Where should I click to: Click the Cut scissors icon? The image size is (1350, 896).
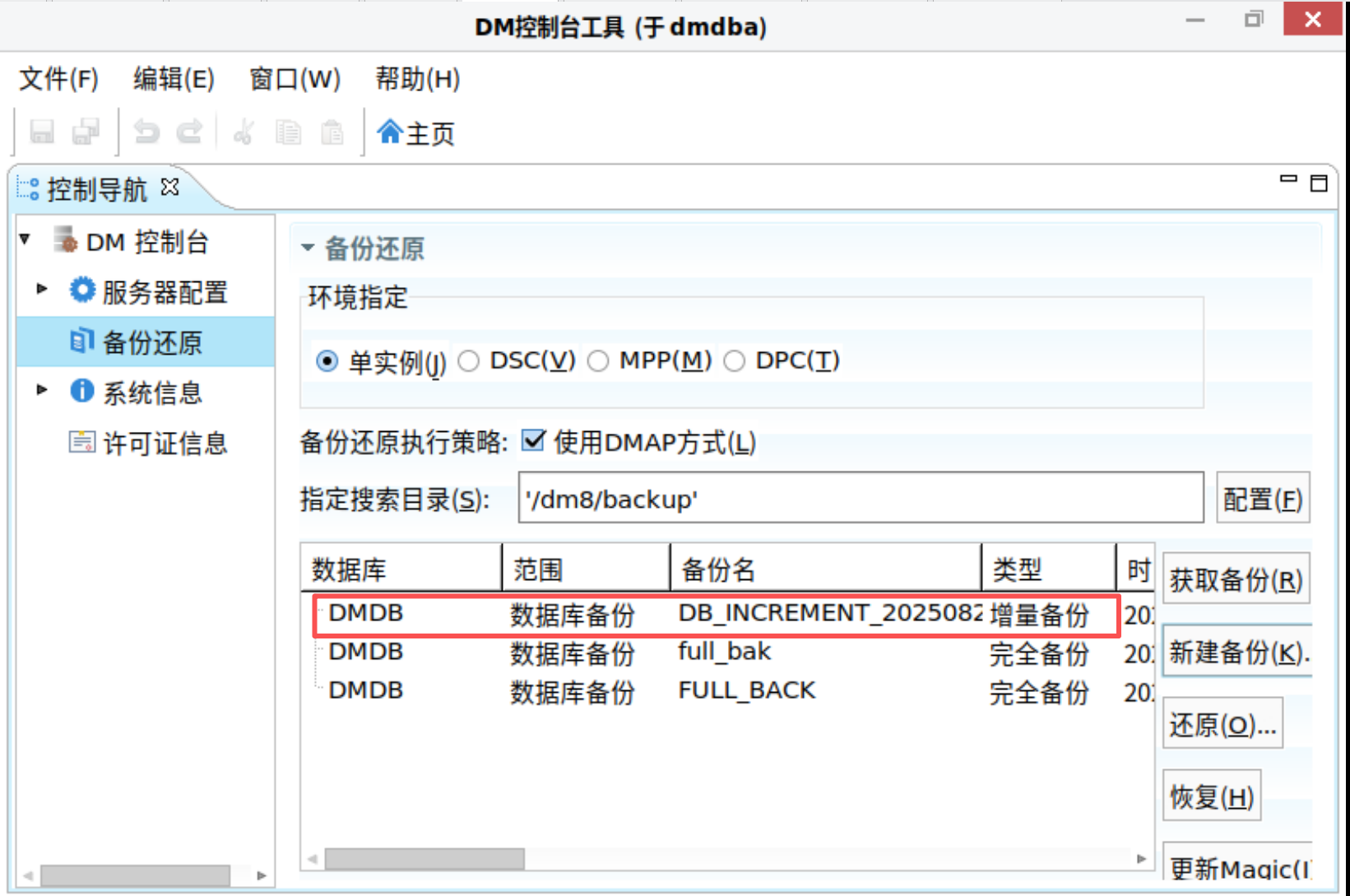point(244,132)
